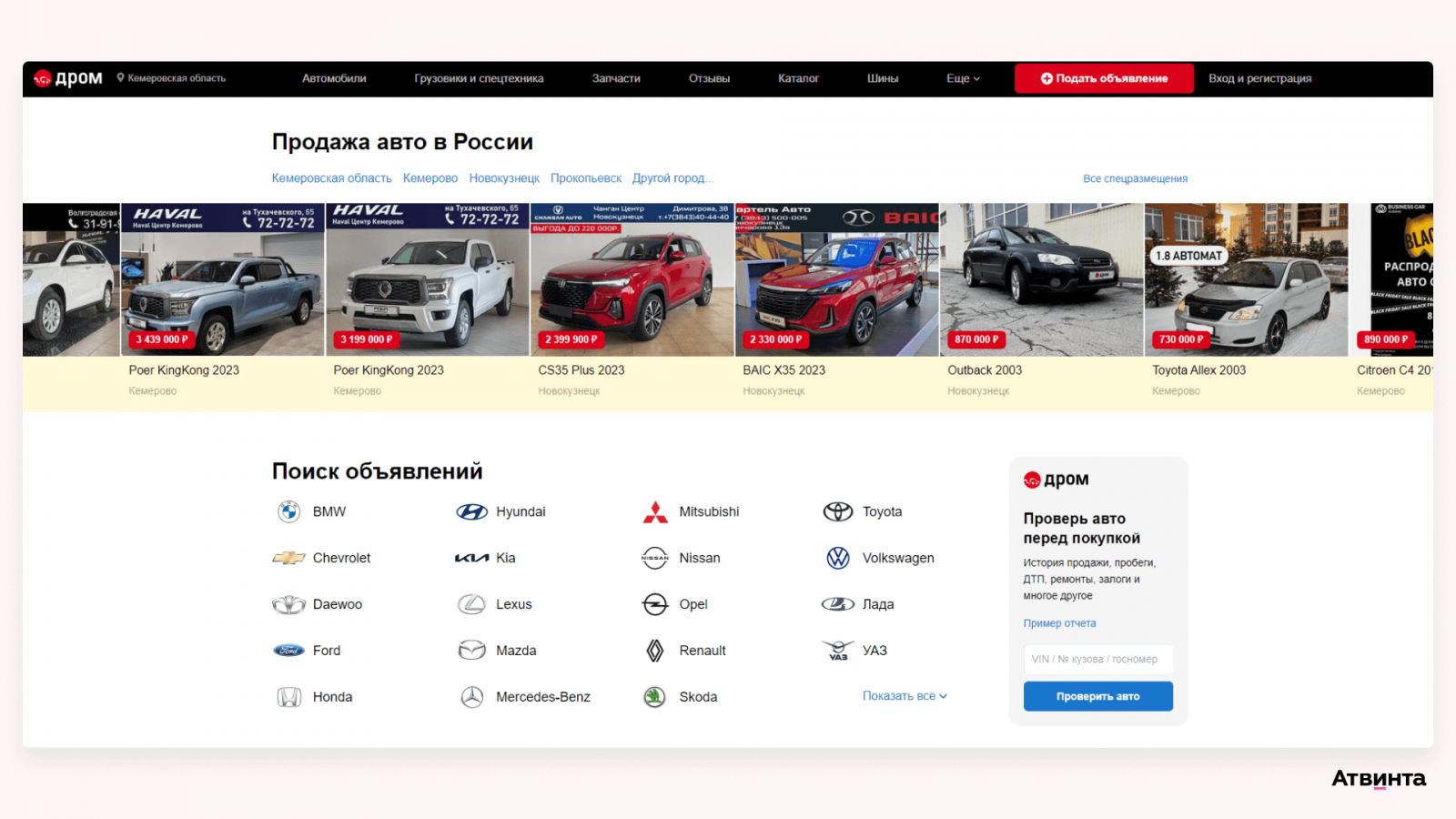1456x819 pixels.
Task: Click the BAIC X35 2023 title
Action: [x=784, y=370]
